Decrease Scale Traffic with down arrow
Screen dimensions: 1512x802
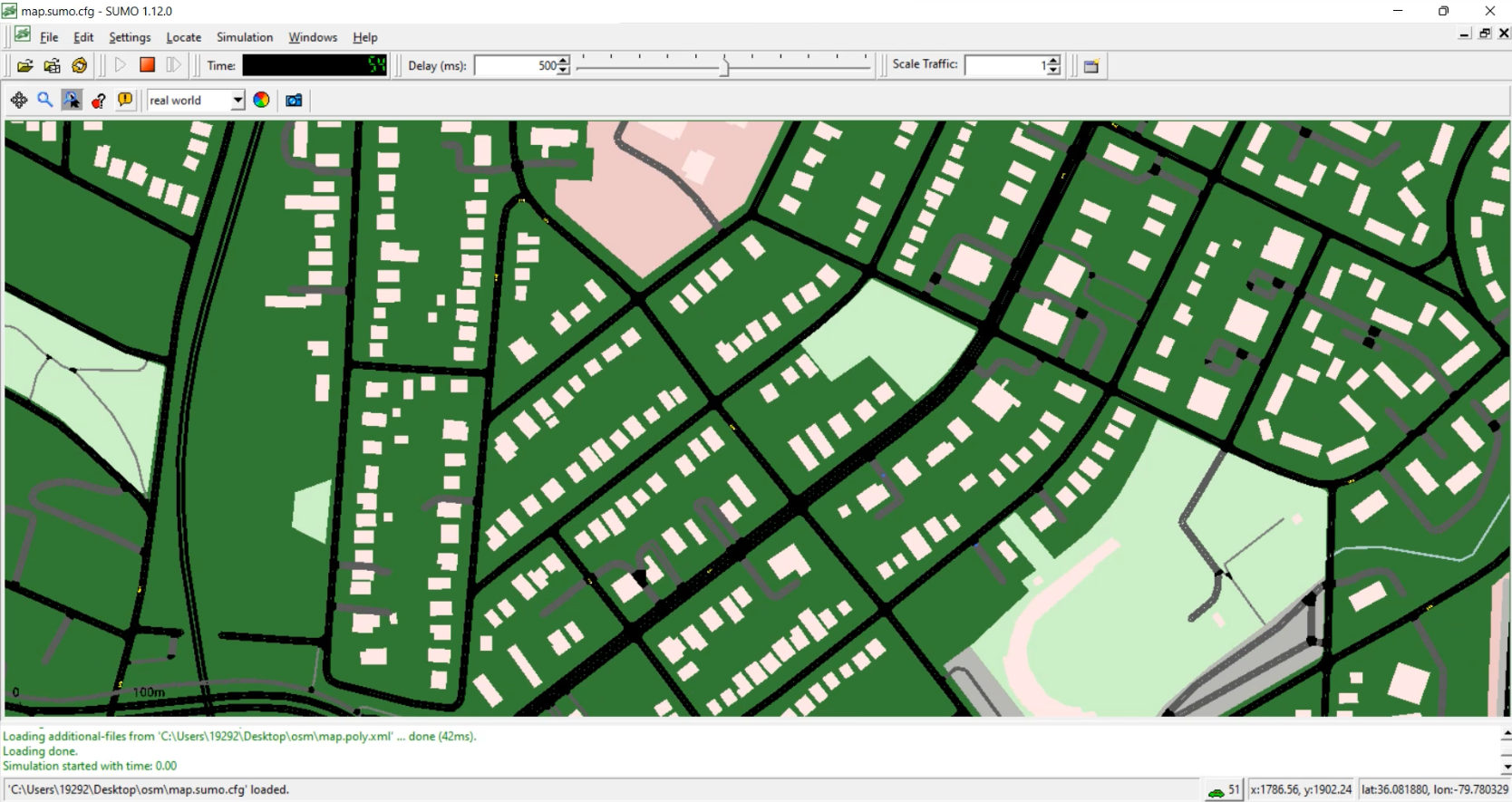(x=1053, y=70)
